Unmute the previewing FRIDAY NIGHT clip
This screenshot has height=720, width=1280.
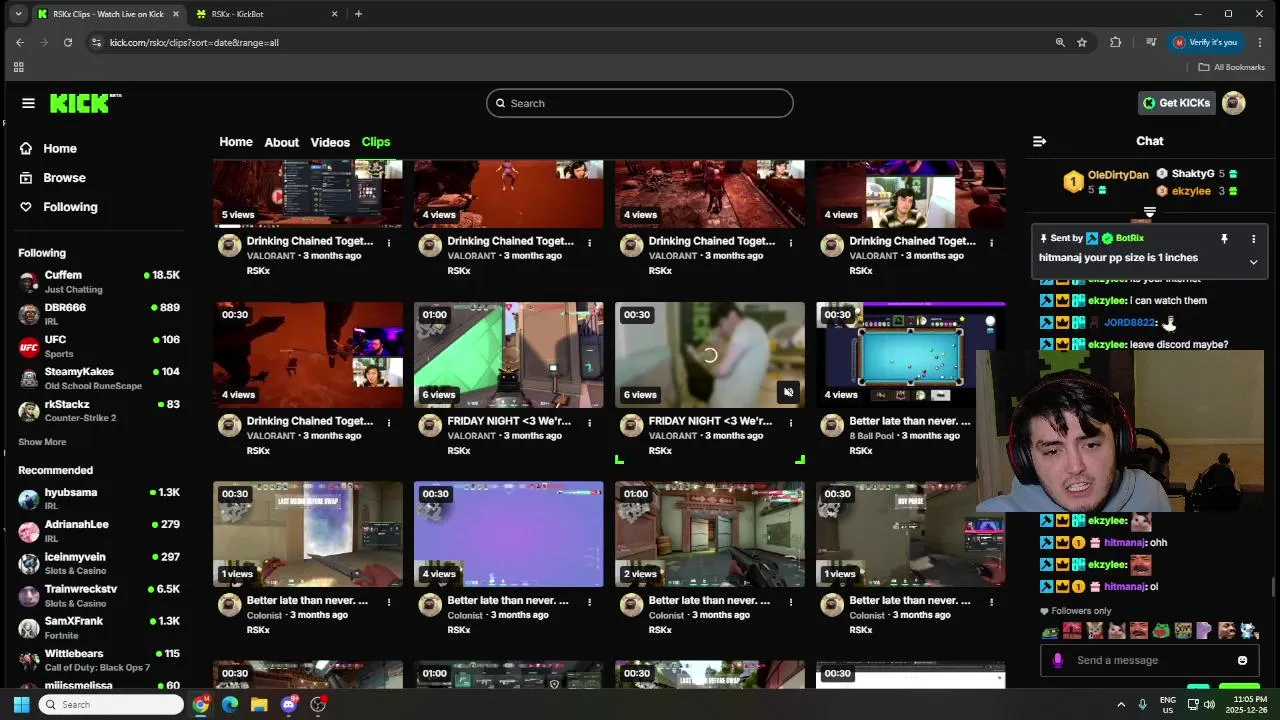click(788, 392)
